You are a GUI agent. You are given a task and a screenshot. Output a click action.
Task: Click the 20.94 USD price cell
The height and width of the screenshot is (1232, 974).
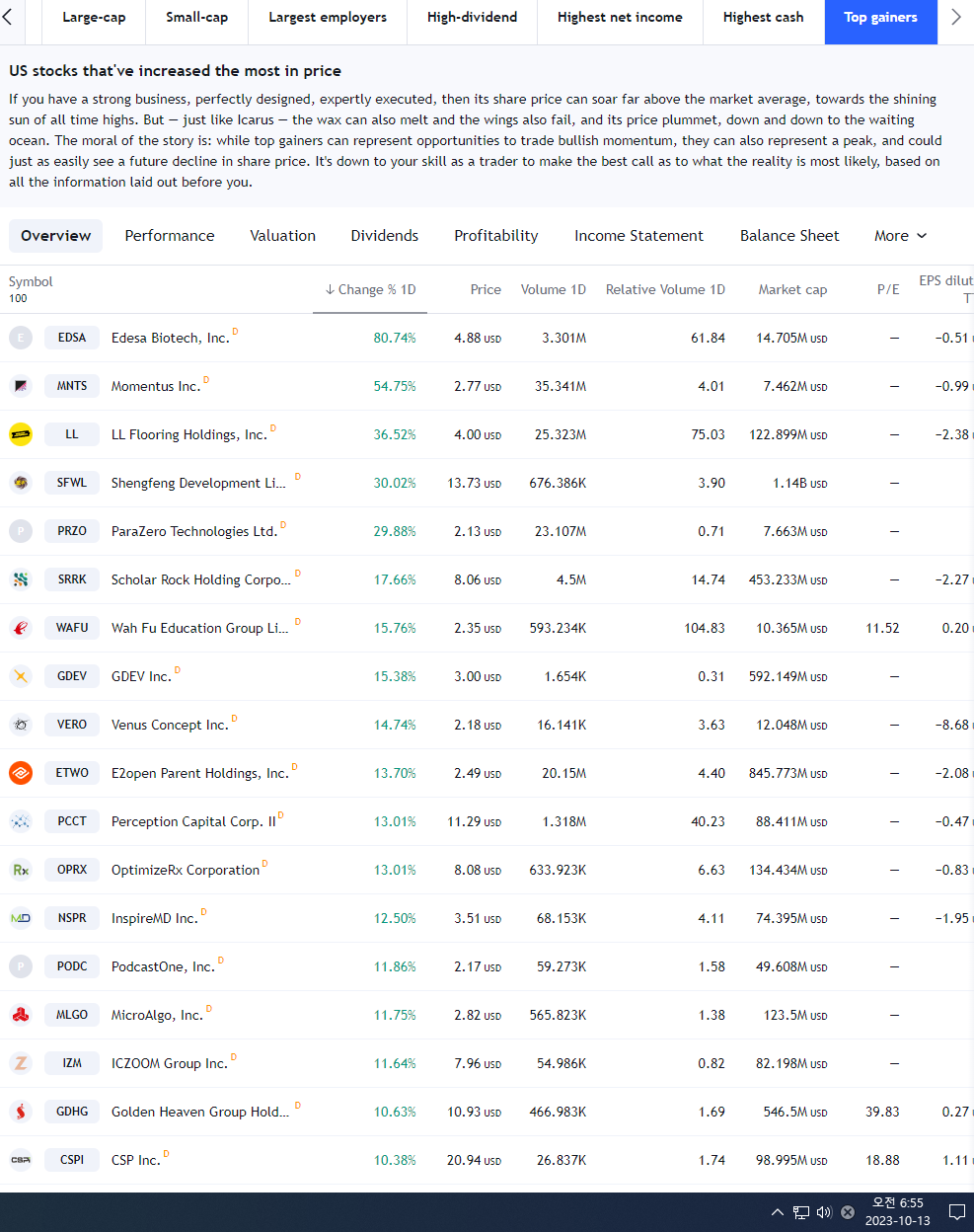point(474,1160)
